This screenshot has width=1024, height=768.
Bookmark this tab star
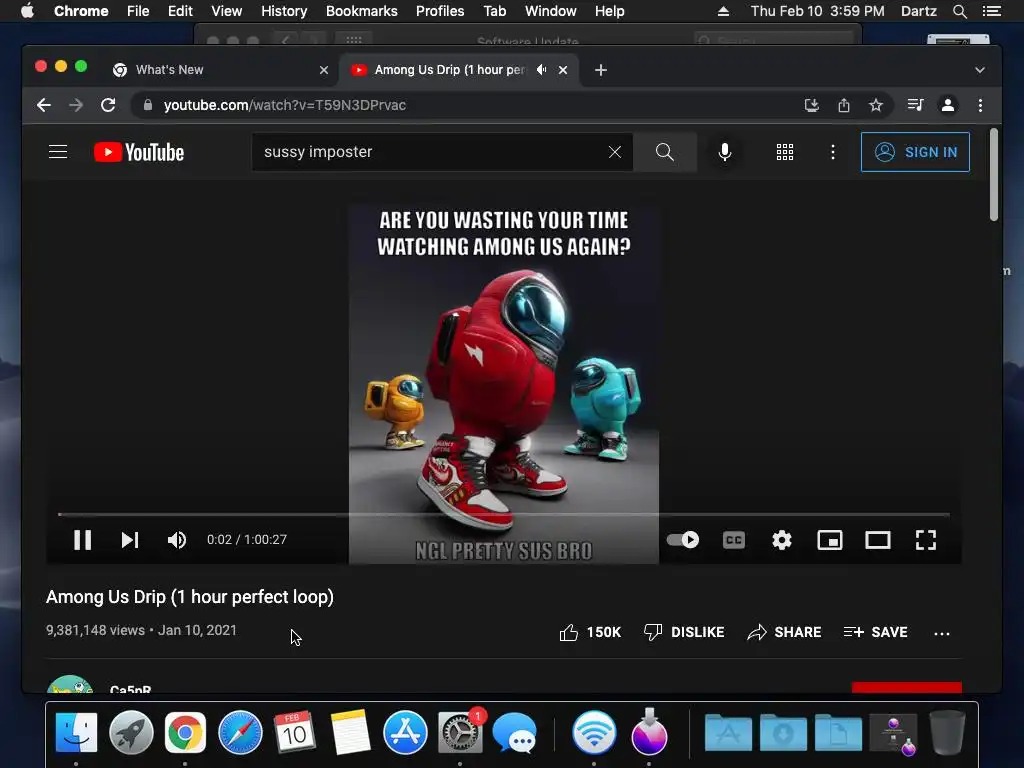pyautogui.click(x=876, y=105)
